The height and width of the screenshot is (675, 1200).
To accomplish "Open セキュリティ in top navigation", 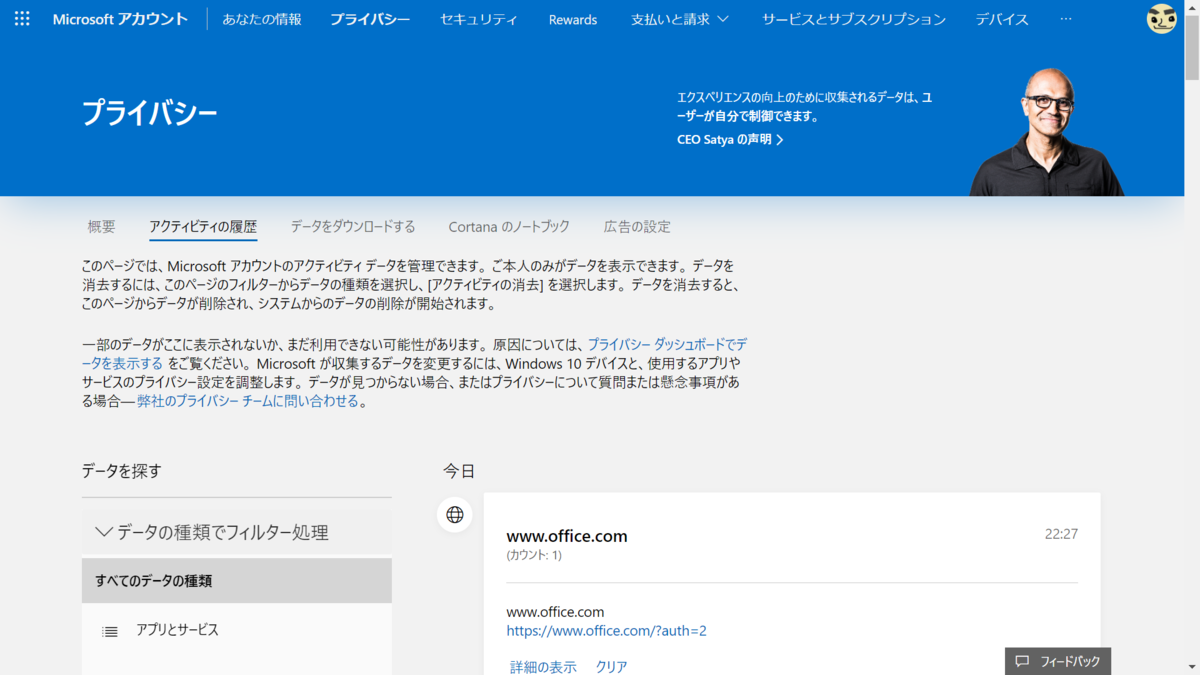I will click(x=479, y=19).
